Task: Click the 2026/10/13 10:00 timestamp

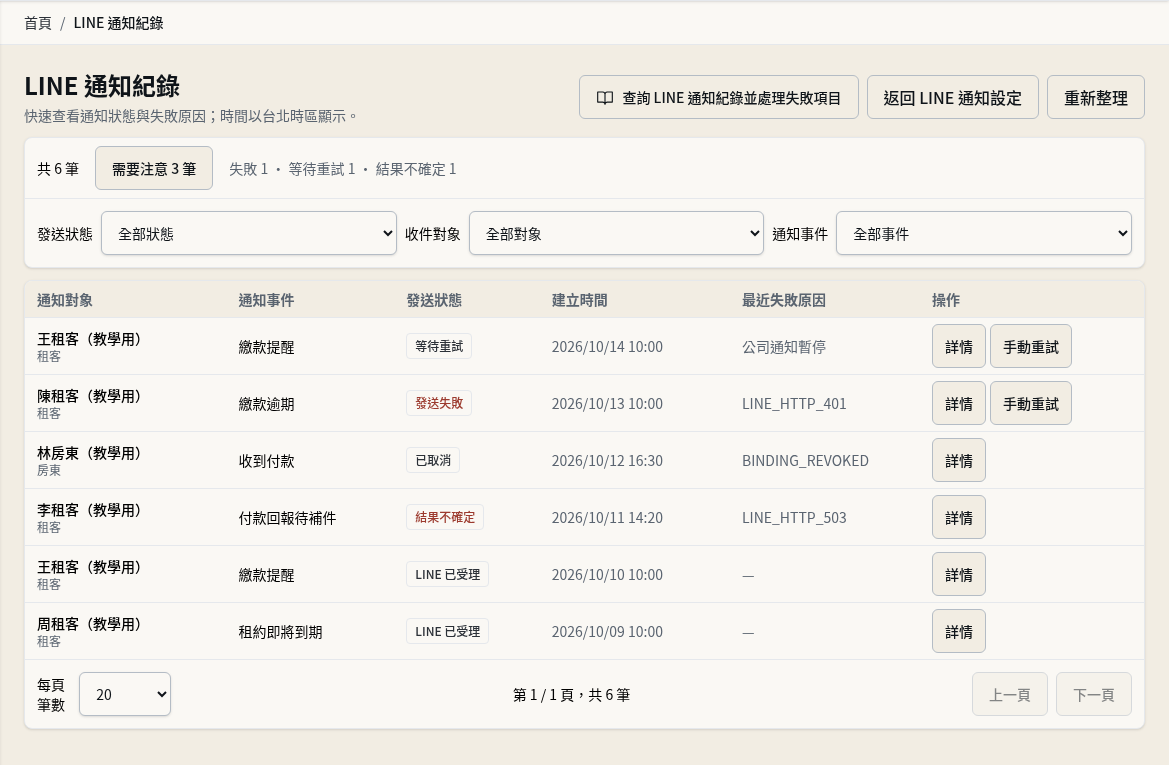Action: tap(607, 403)
